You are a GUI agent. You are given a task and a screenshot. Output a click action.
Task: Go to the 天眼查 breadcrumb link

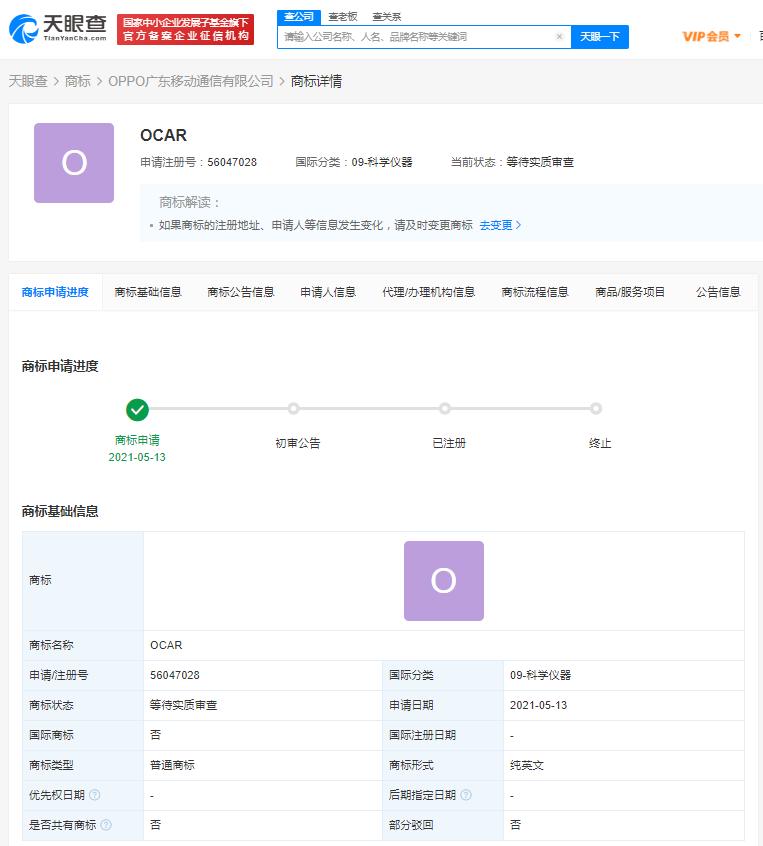[28, 81]
